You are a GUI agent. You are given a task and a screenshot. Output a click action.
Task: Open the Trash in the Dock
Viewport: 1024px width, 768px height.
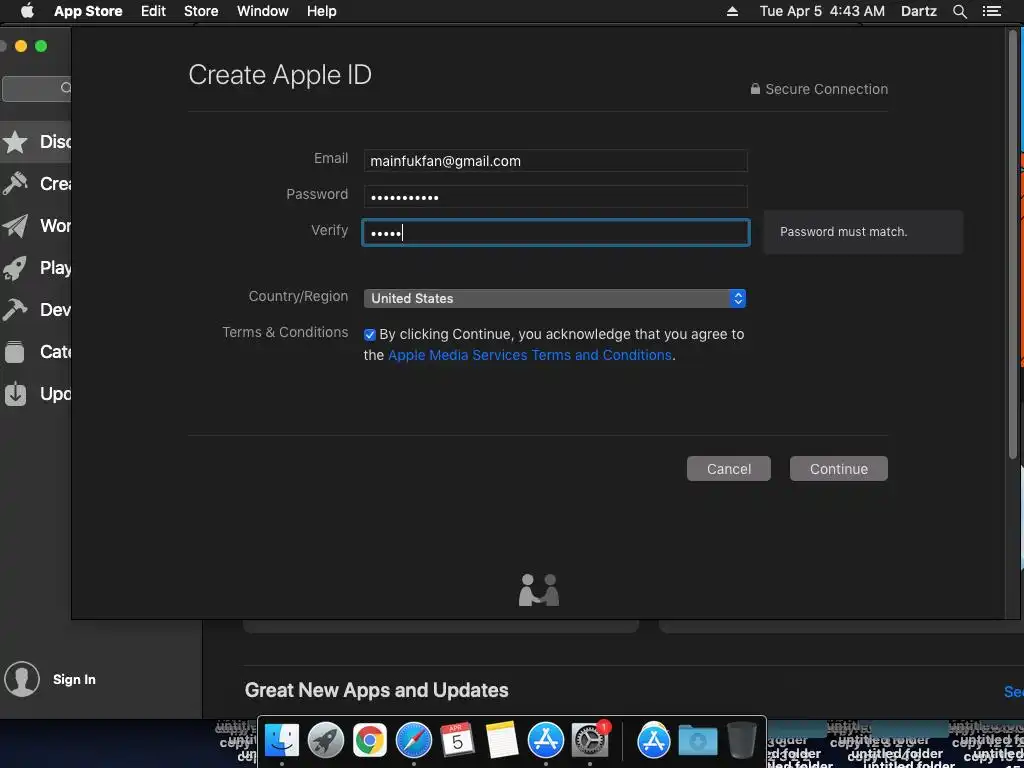click(x=742, y=741)
